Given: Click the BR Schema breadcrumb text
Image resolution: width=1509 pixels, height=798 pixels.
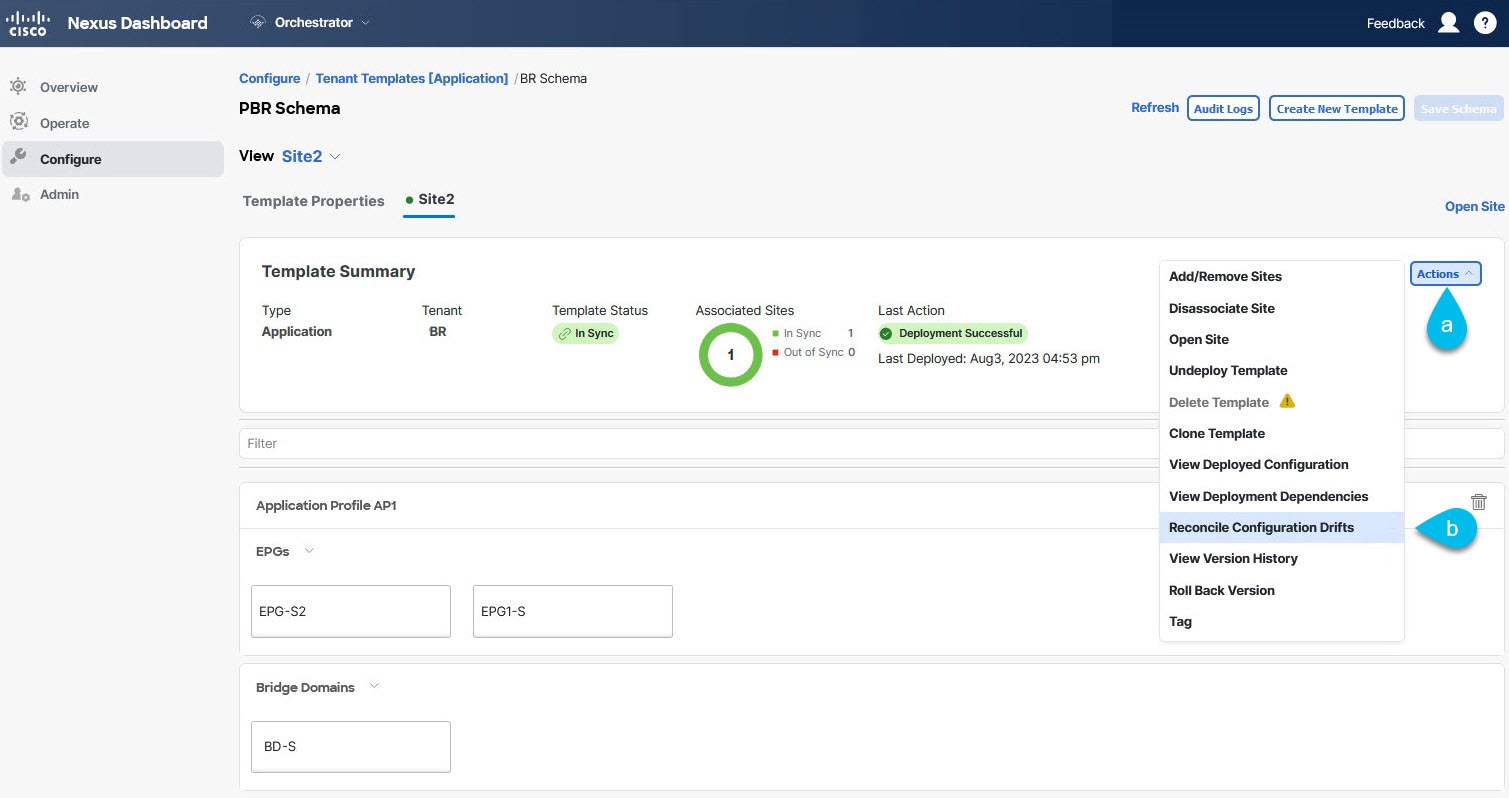Looking at the screenshot, I should tap(553, 78).
